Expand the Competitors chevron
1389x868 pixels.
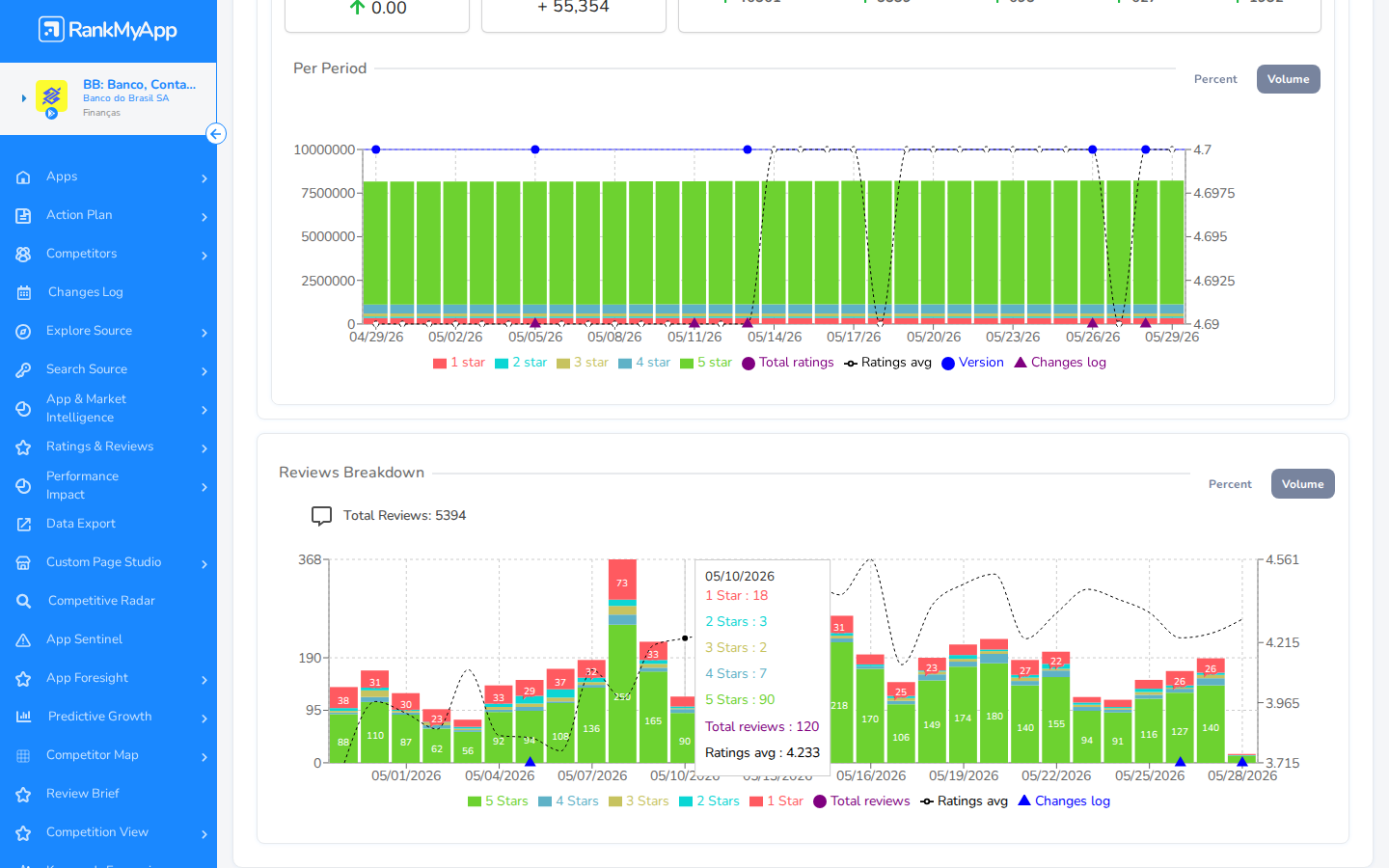(204, 256)
